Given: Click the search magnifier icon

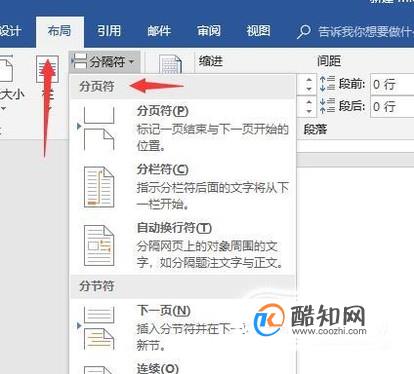Looking at the screenshot, I should point(304,32).
